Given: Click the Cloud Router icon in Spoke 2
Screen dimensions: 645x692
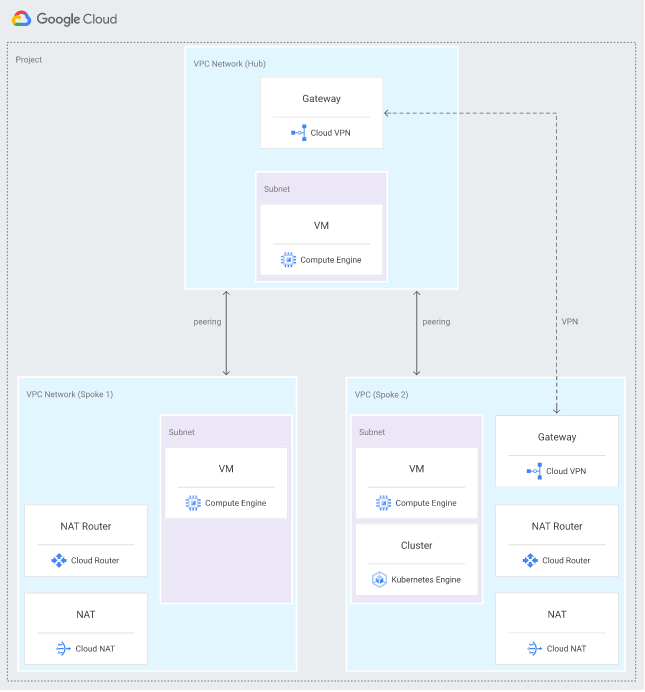Looking at the screenshot, I should click(530, 560).
